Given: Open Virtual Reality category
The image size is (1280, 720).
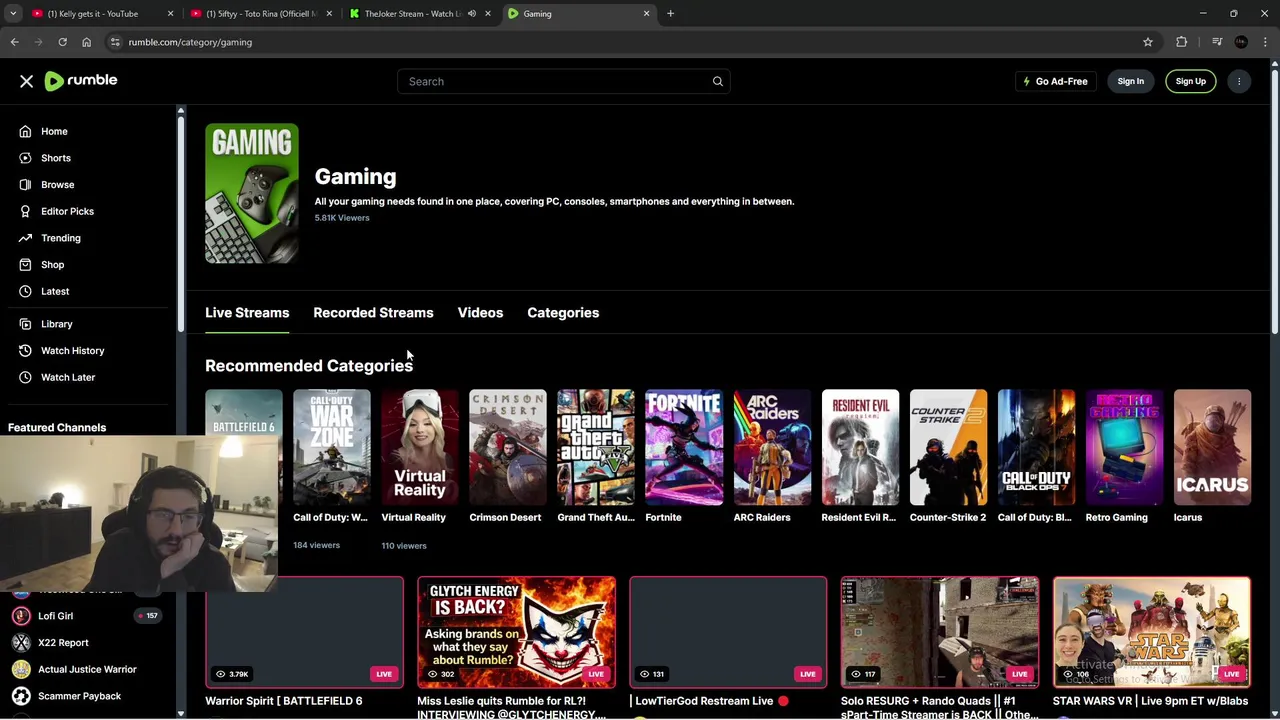Looking at the screenshot, I should pos(420,447).
